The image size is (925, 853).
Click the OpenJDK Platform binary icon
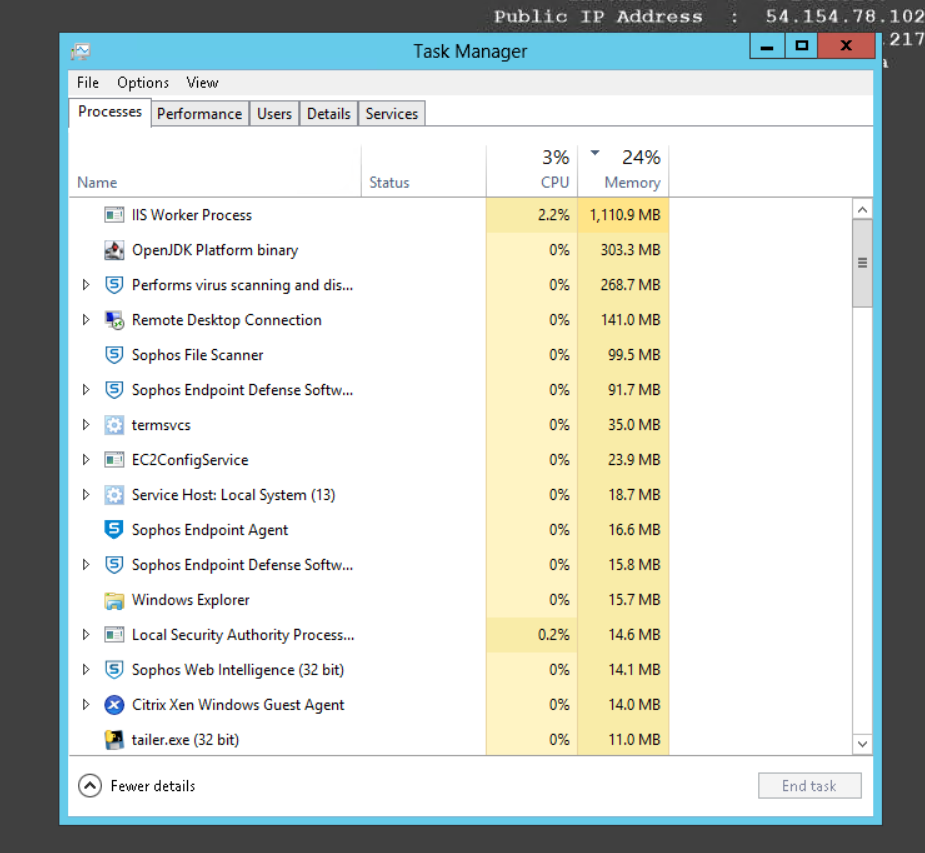(114, 250)
